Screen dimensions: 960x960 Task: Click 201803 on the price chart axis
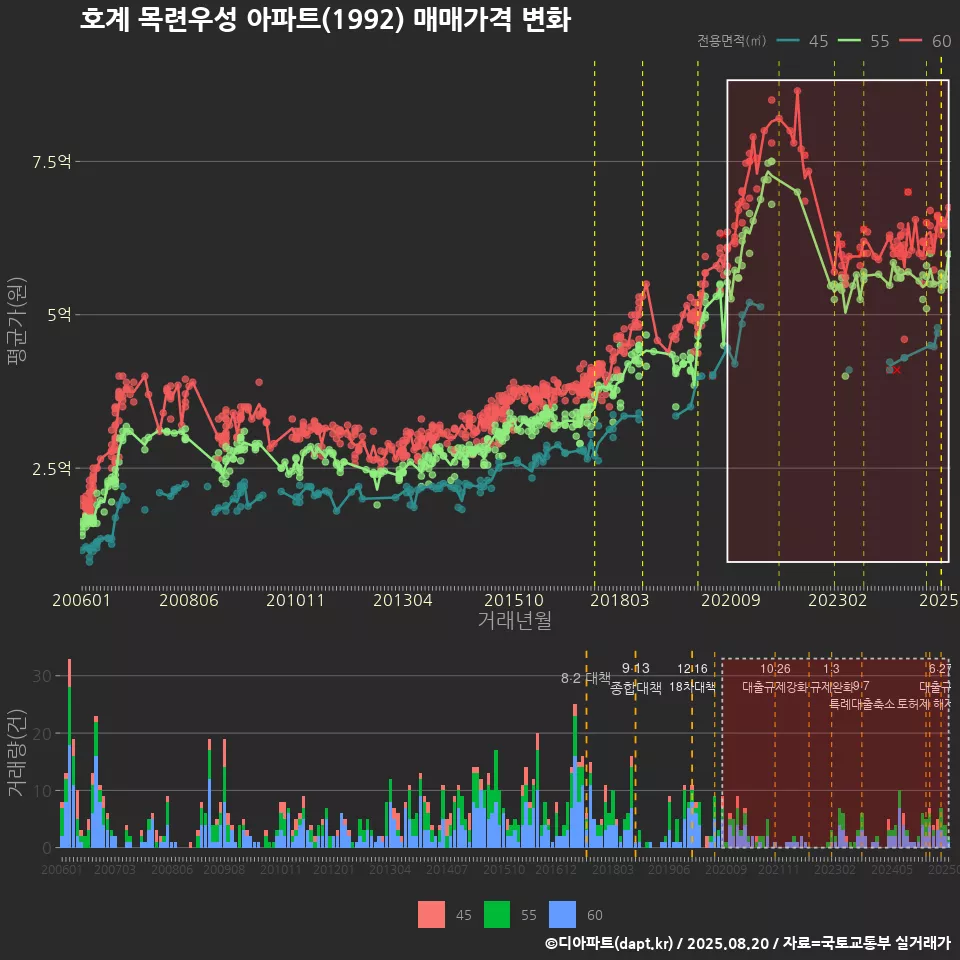coord(620,600)
